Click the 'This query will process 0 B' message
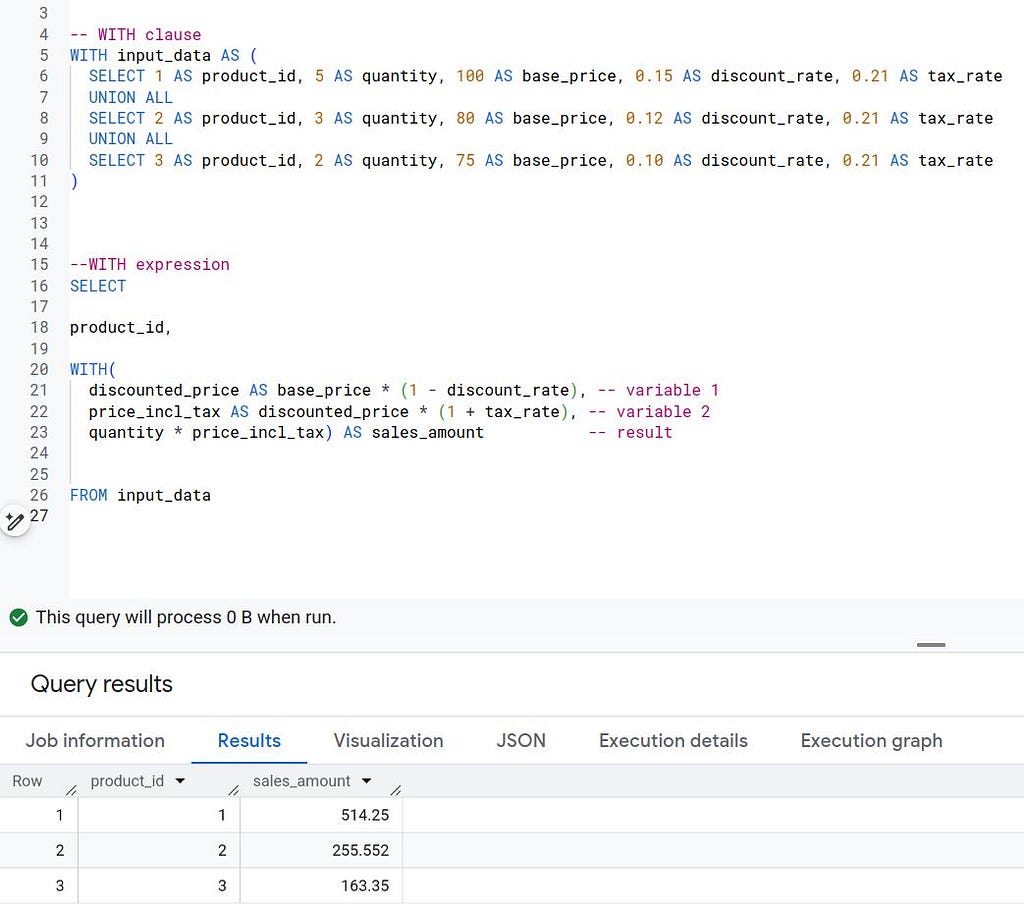The height and width of the screenshot is (906, 1024). click(x=186, y=617)
